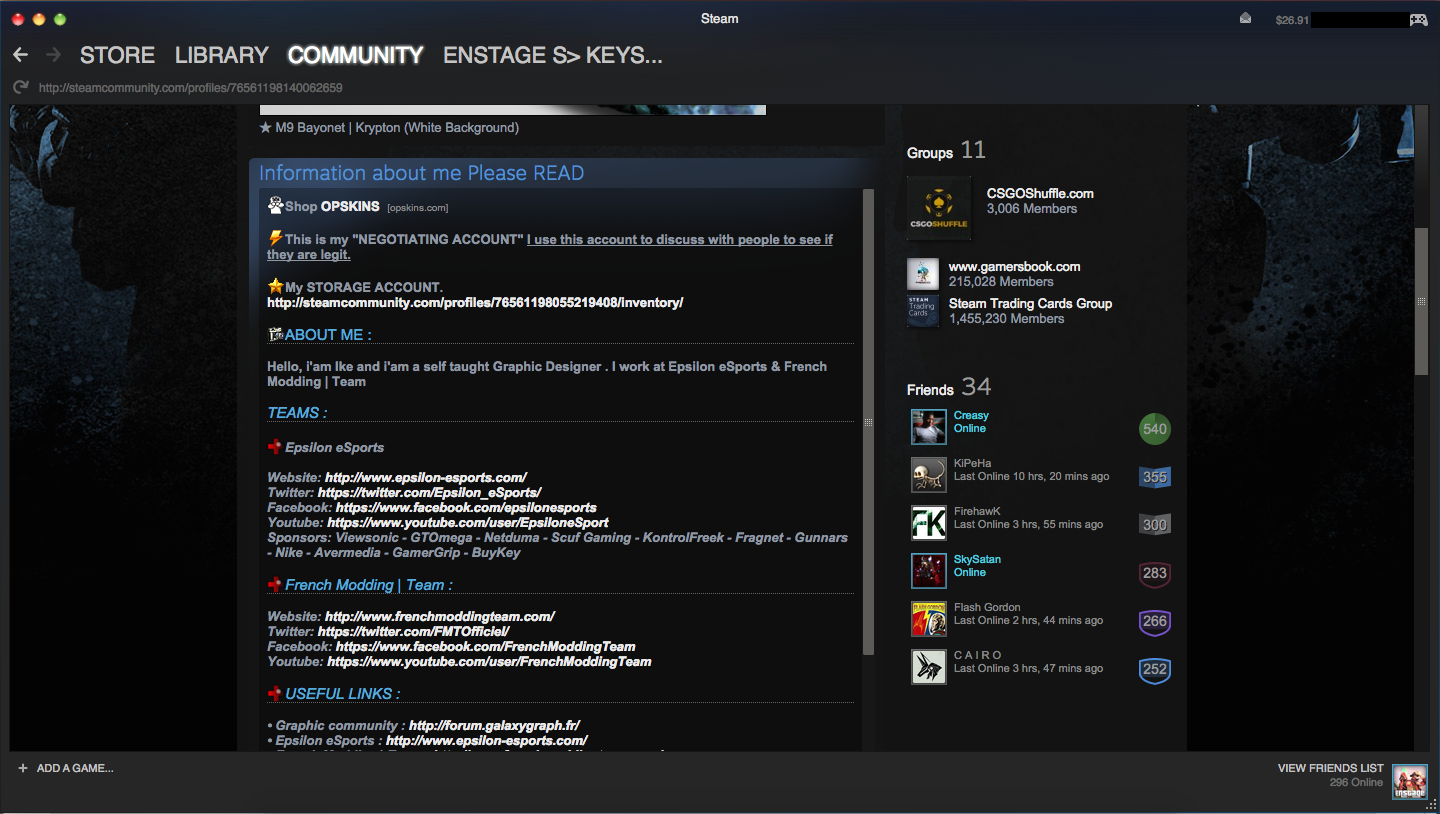1440x814 pixels.
Task: Open the OPSKINS shop link
Action: [350, 206]
